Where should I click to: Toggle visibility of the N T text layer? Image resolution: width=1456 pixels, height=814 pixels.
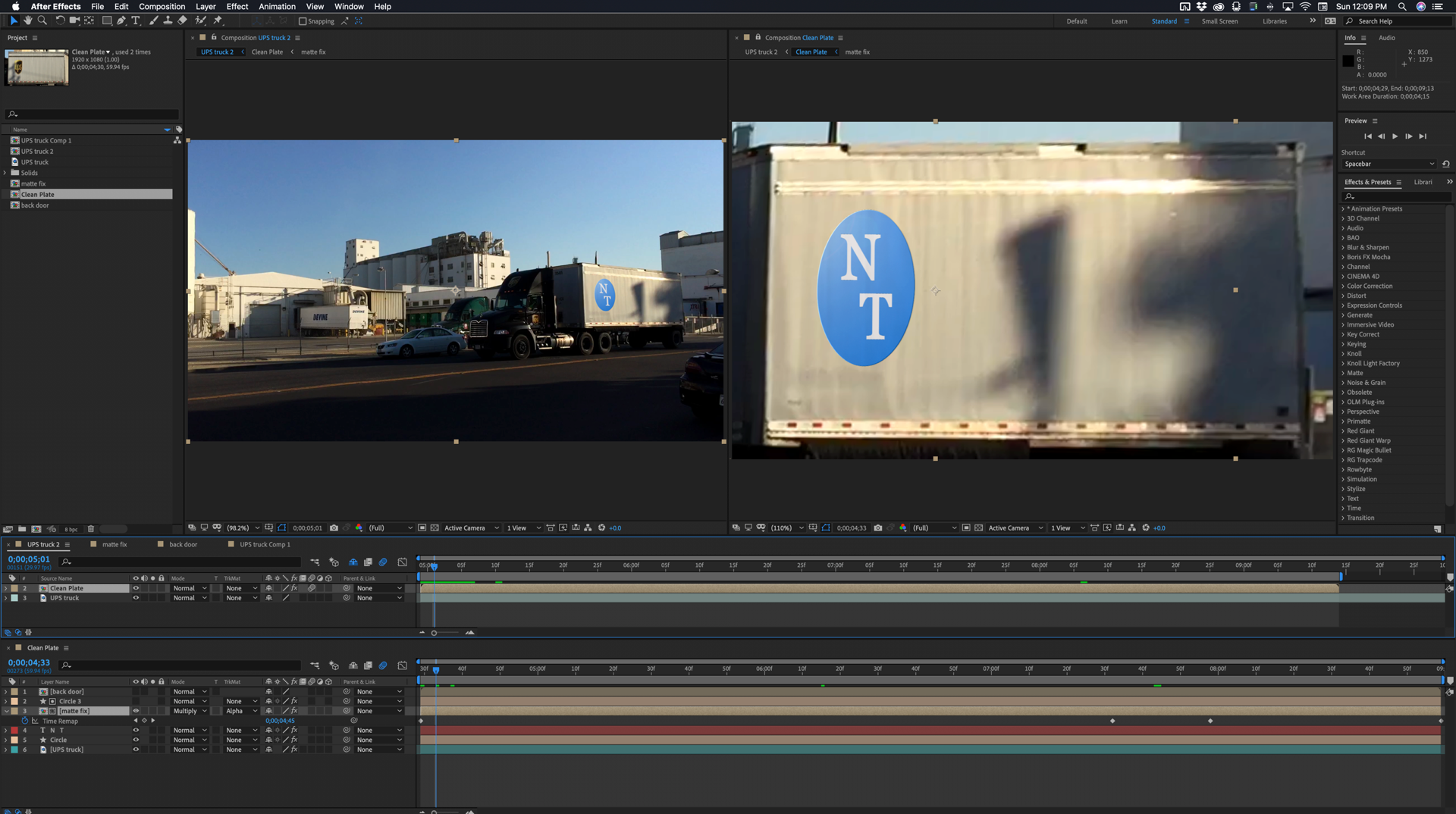[136, 731]
